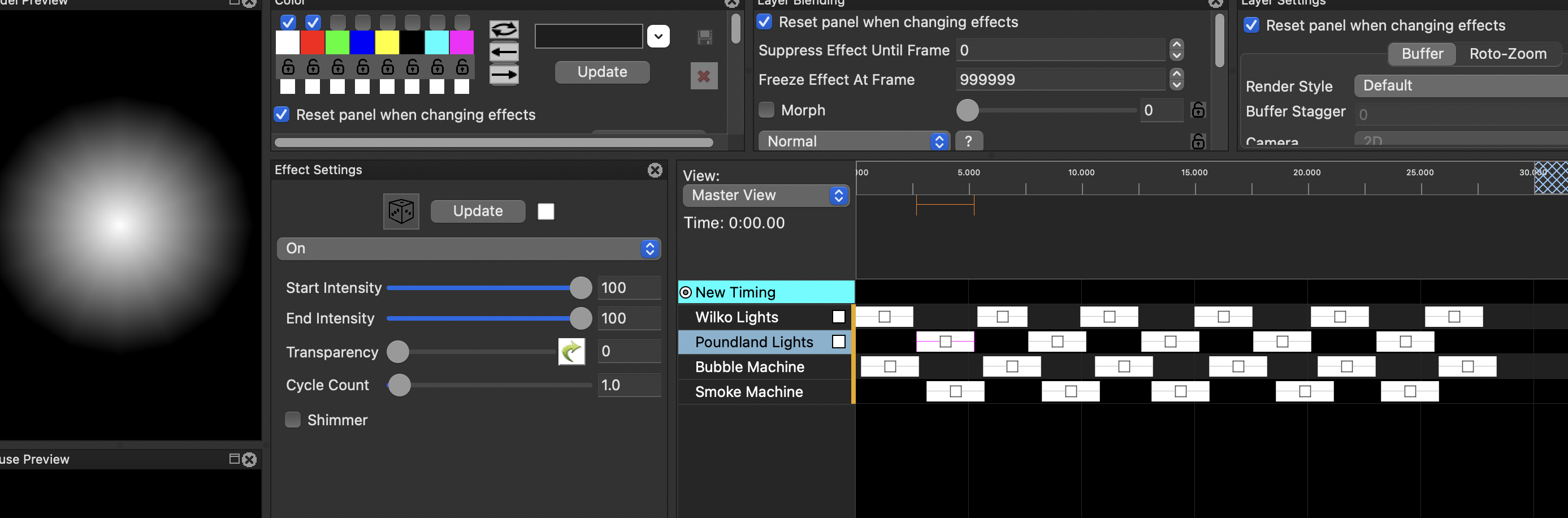The height and width of the screenshot is (518, 1568).
Task: Toggle the lock under the black color swatch
Action: pos(412,66)
